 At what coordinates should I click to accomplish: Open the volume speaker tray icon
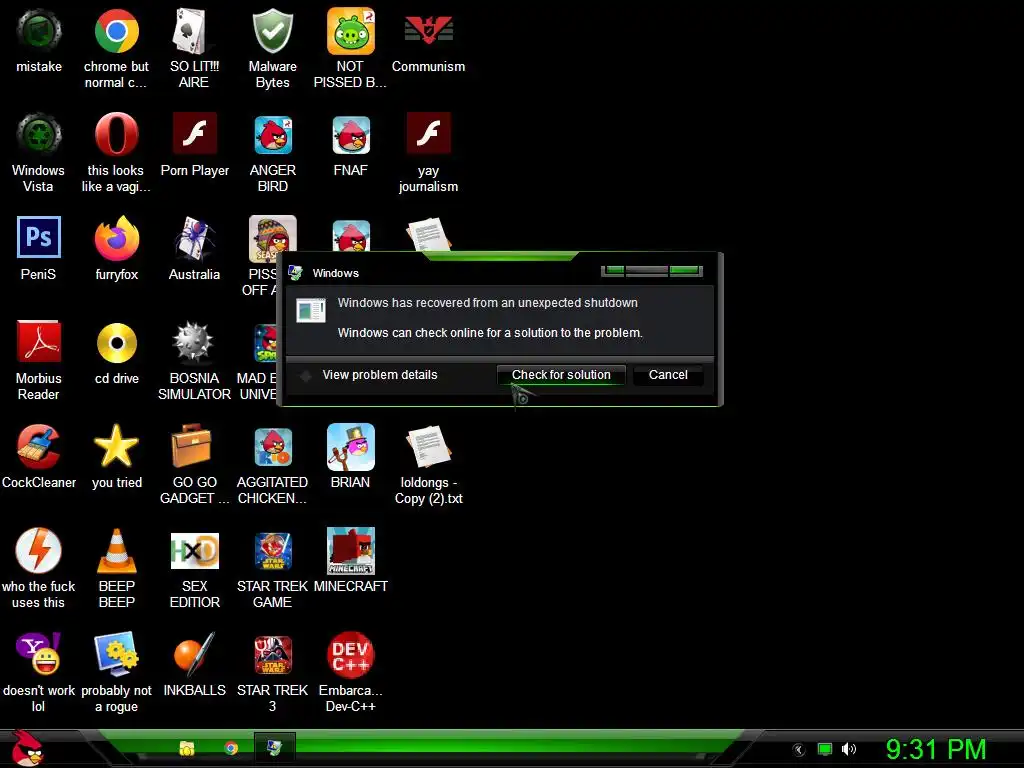(849, 749)
